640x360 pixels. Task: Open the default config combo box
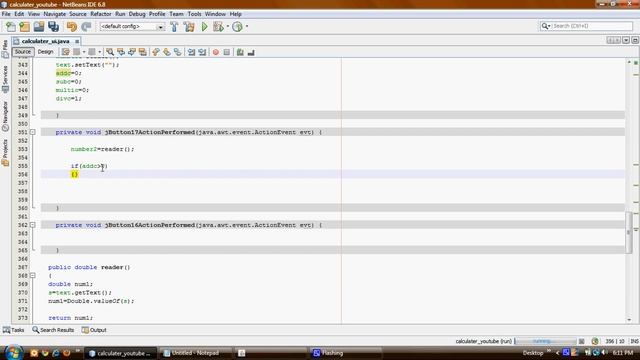click(x=132, y=27)
